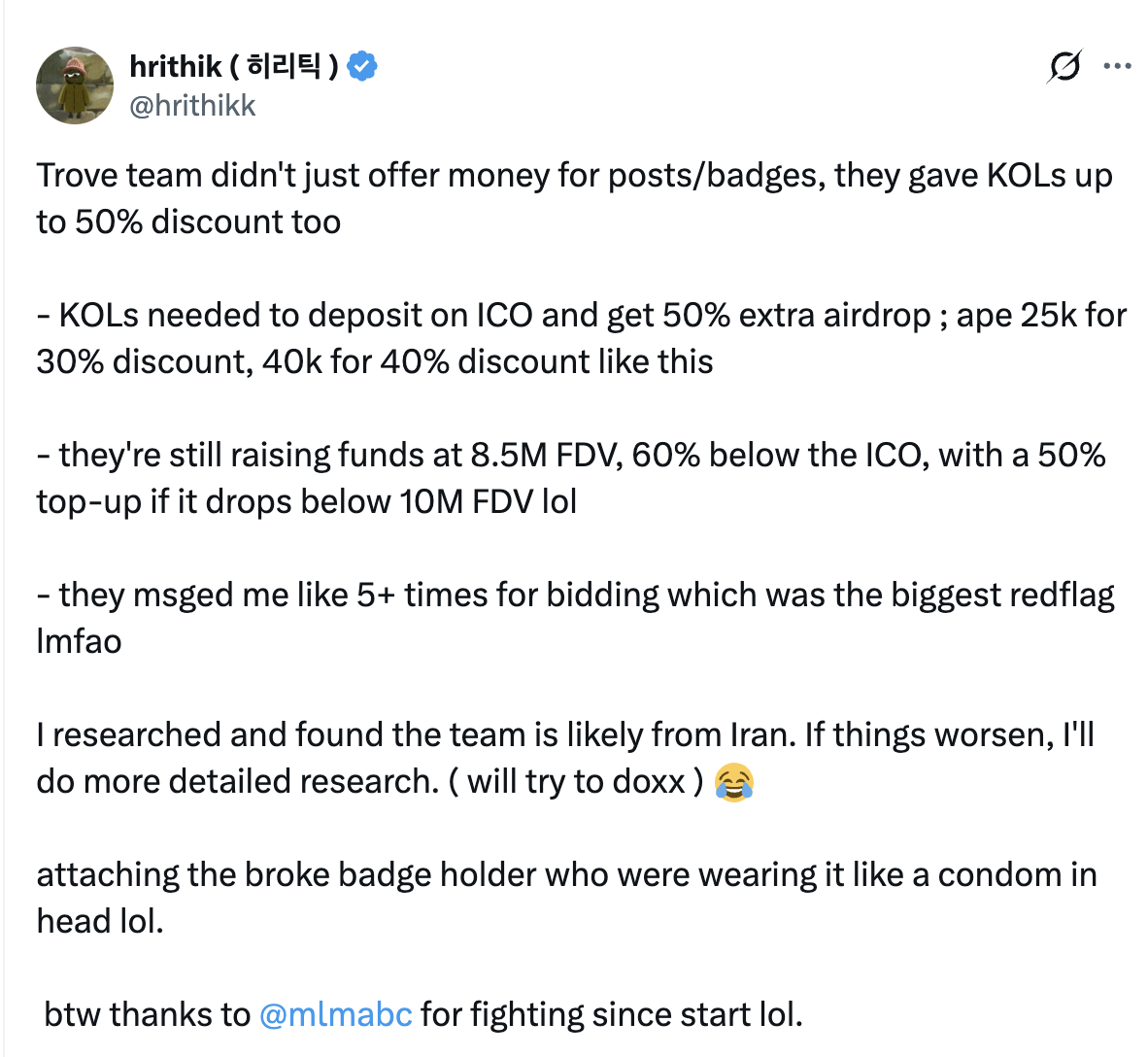Click the laughing-crying emoji after "doxx )"
1148x1057 pixels.
pyautogui.click(x=734, y=782)
